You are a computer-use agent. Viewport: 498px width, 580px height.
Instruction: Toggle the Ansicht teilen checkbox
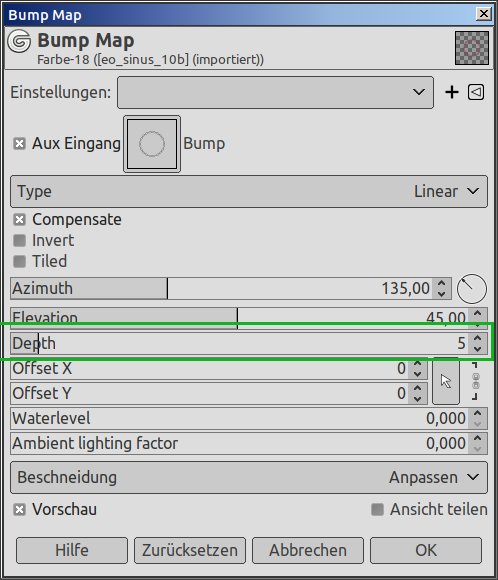[x=377, y=509]
